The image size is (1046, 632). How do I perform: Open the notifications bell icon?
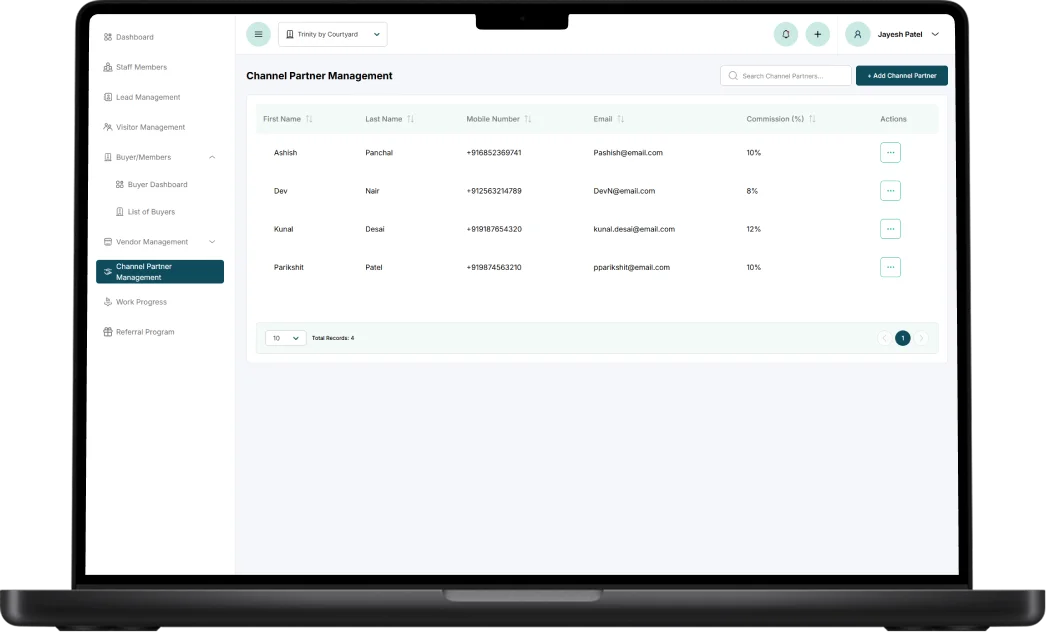pyautogui.click(x=786, y=34)
